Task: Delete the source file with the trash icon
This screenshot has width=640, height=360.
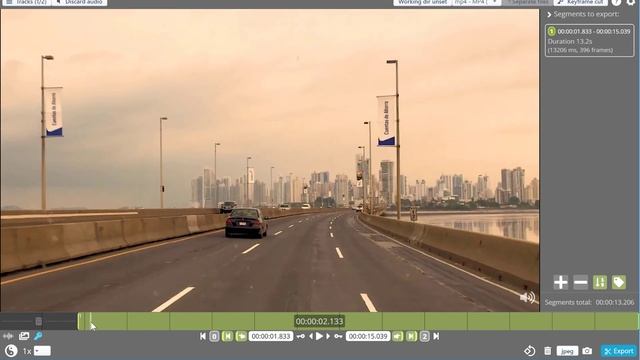Action: 548,351
